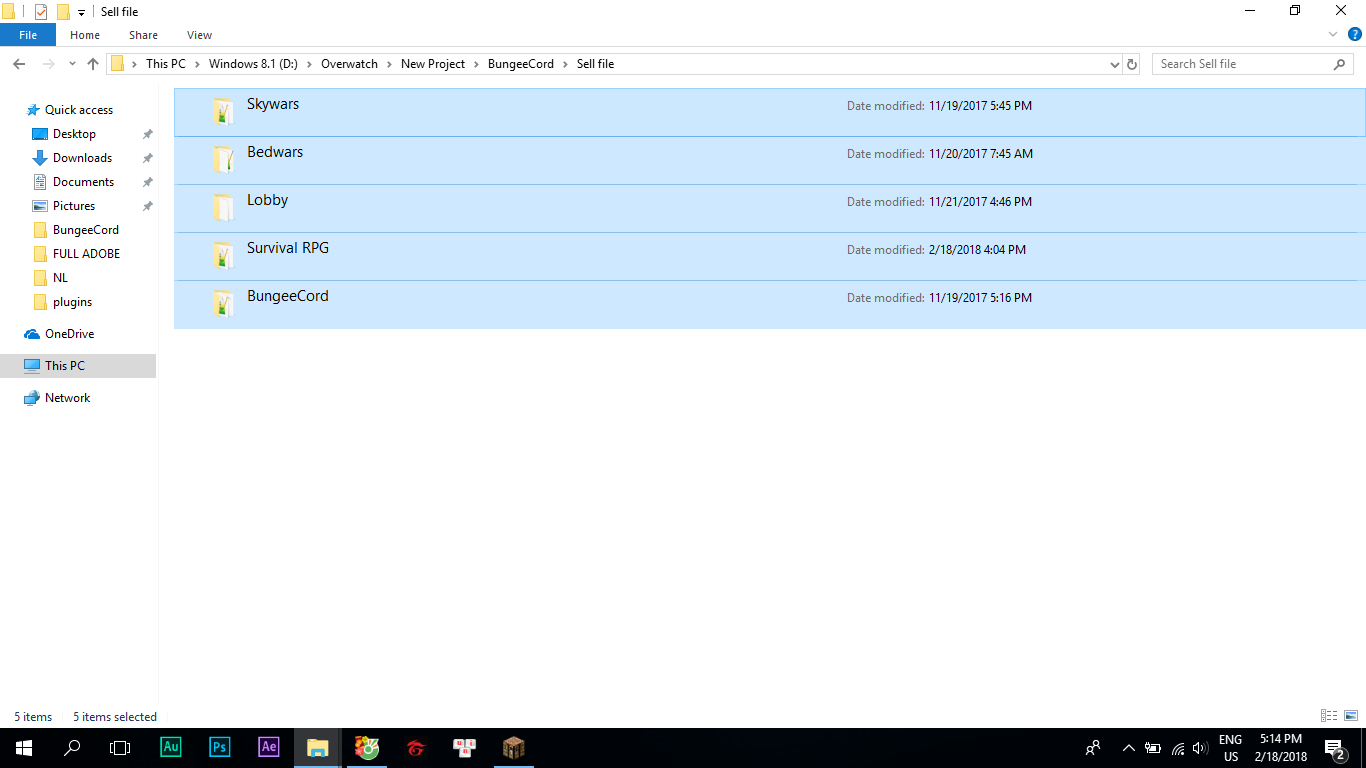Click the Properties icon in the title bar

point(41,12)
